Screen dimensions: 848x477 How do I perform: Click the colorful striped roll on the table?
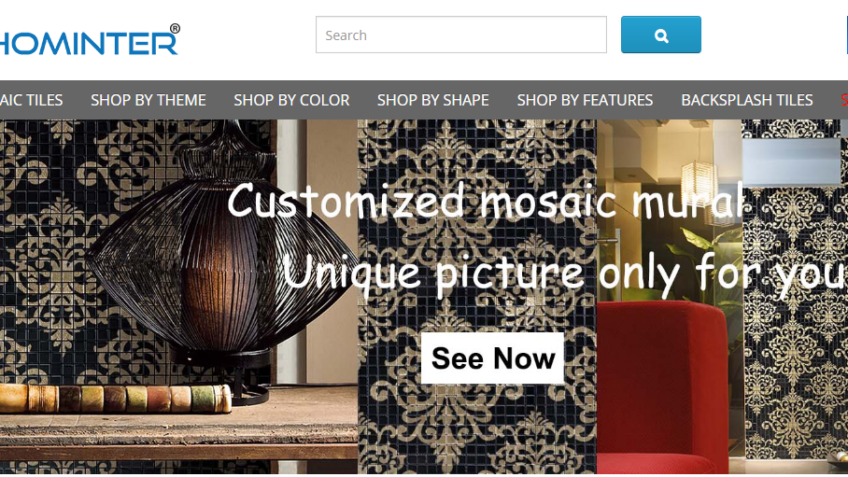116,399
